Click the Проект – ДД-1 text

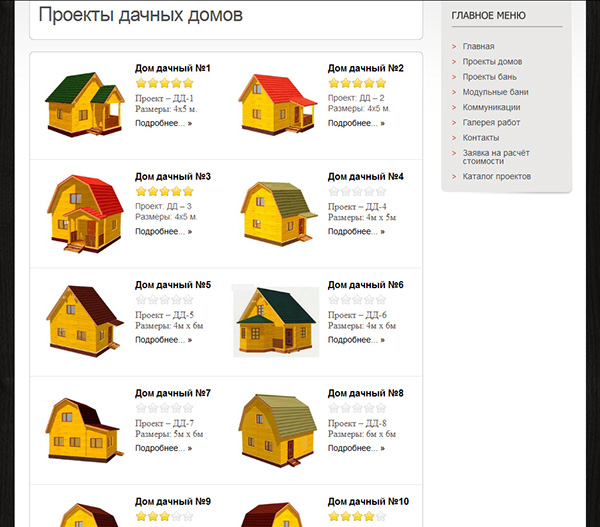pos(165,98)
